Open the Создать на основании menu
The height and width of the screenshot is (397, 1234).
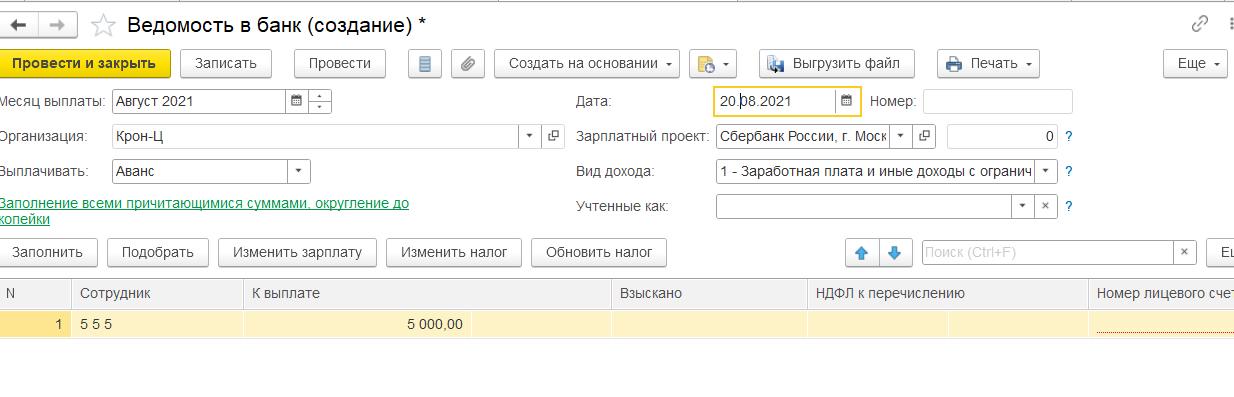(587, 63)
